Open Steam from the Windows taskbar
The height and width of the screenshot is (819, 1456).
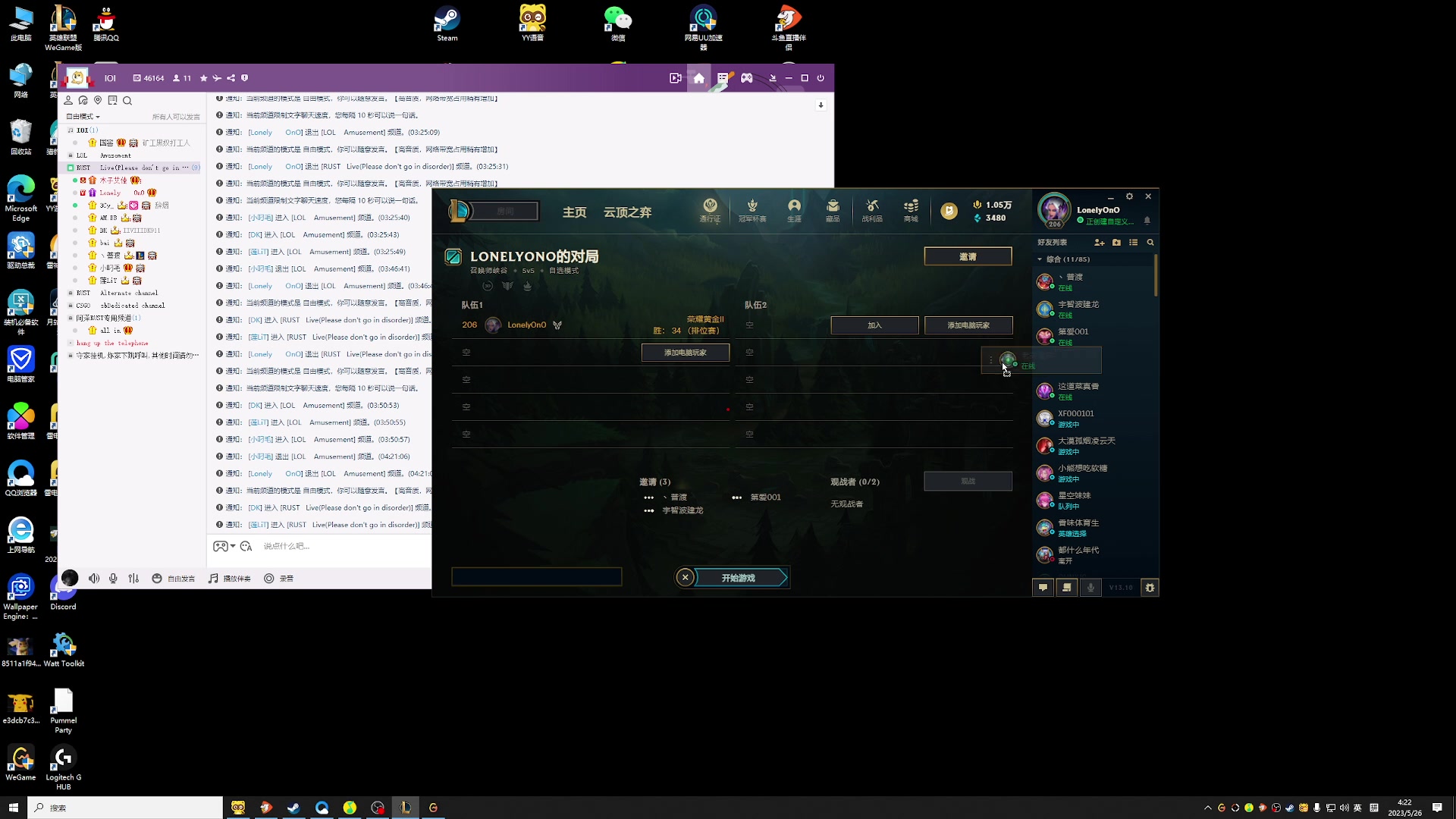[293, 808]
